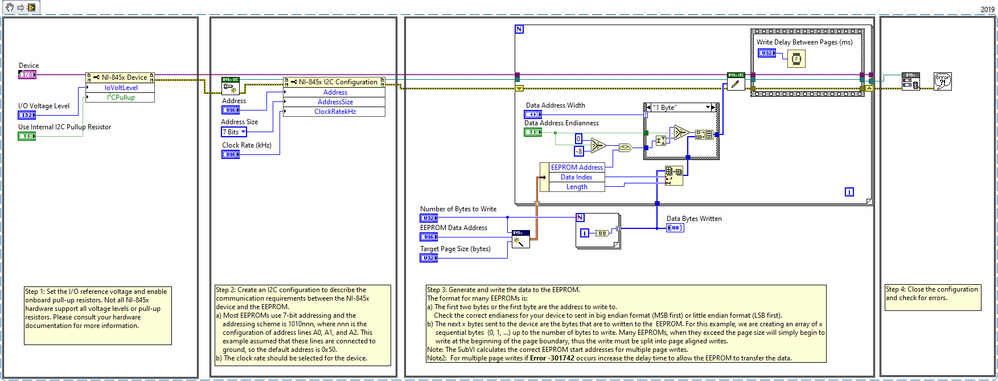Select the ClockRatekHz property
The image size is (998, 381).
click(334, 111)
